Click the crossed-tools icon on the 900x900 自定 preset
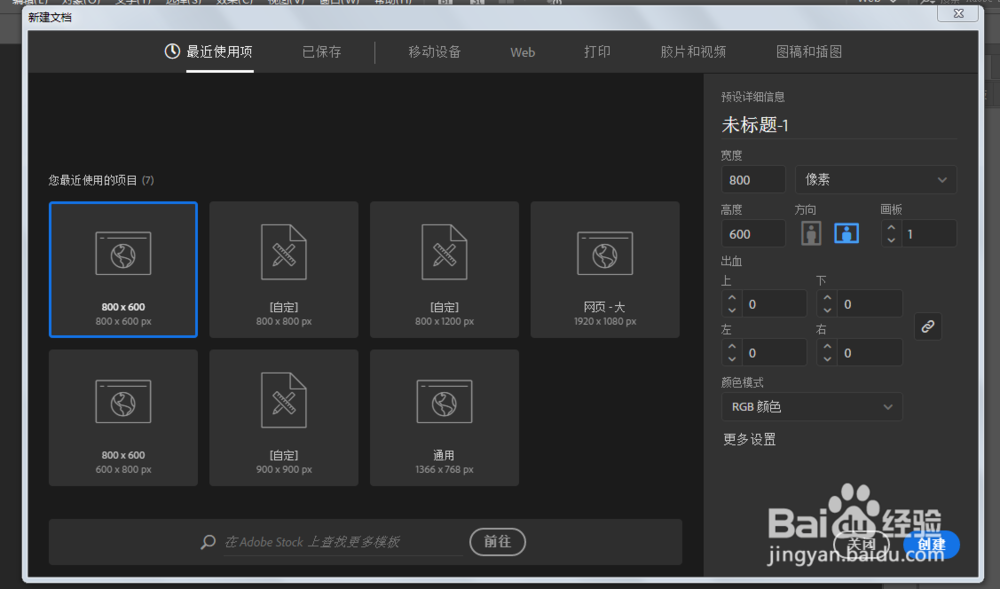 click(283, 400)
